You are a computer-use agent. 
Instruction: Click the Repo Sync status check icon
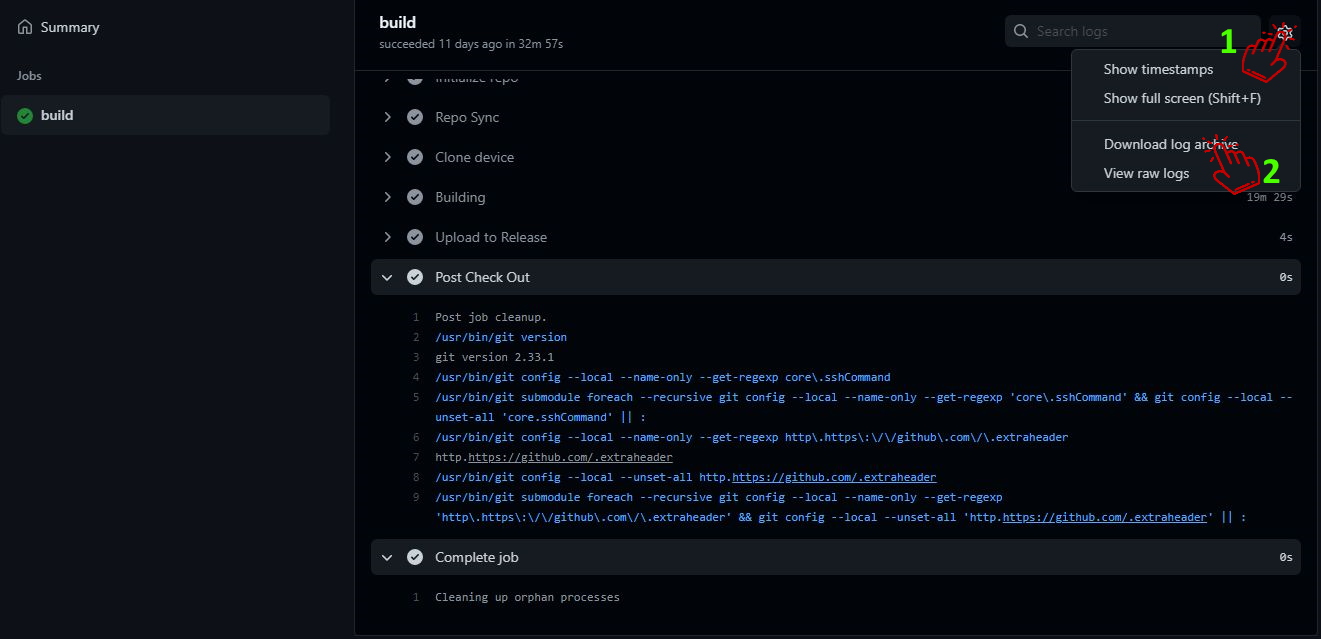415,117
